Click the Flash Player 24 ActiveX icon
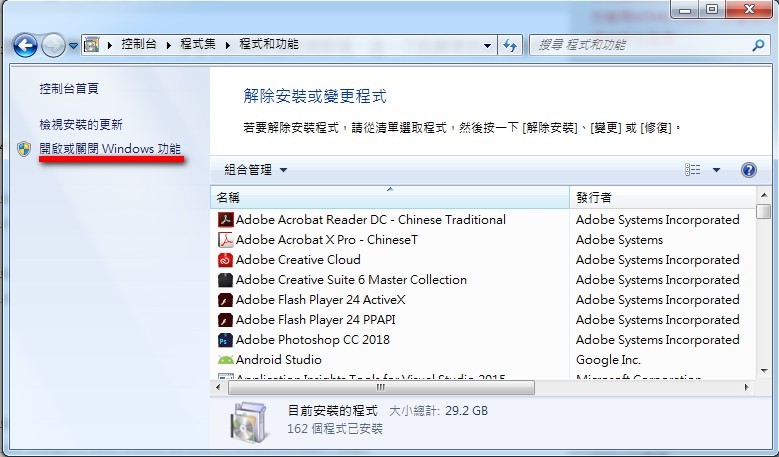Viewport: 779px width, 457px height. [x=226, y=300]
